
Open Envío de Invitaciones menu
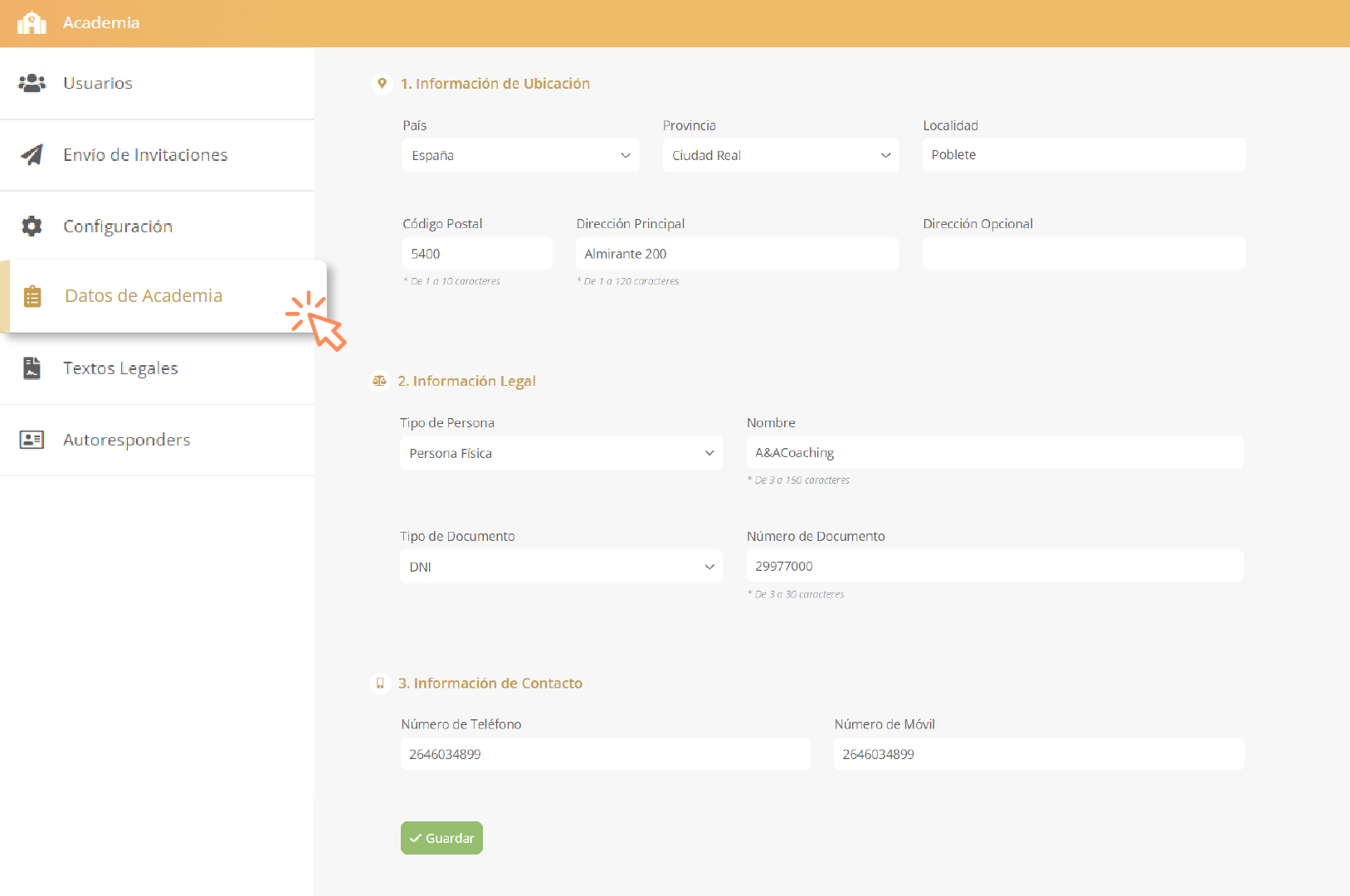157,155
